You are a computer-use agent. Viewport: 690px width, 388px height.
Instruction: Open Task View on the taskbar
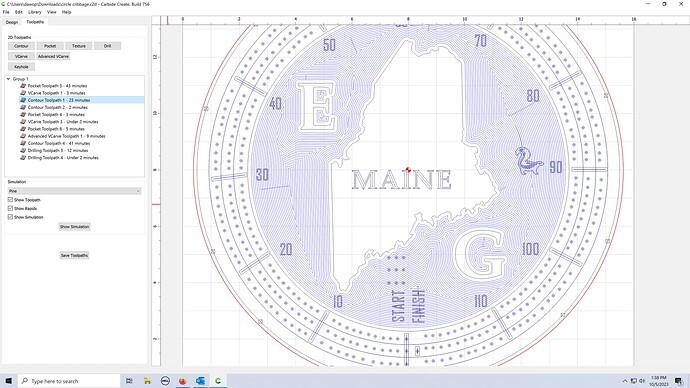(129, 381)
